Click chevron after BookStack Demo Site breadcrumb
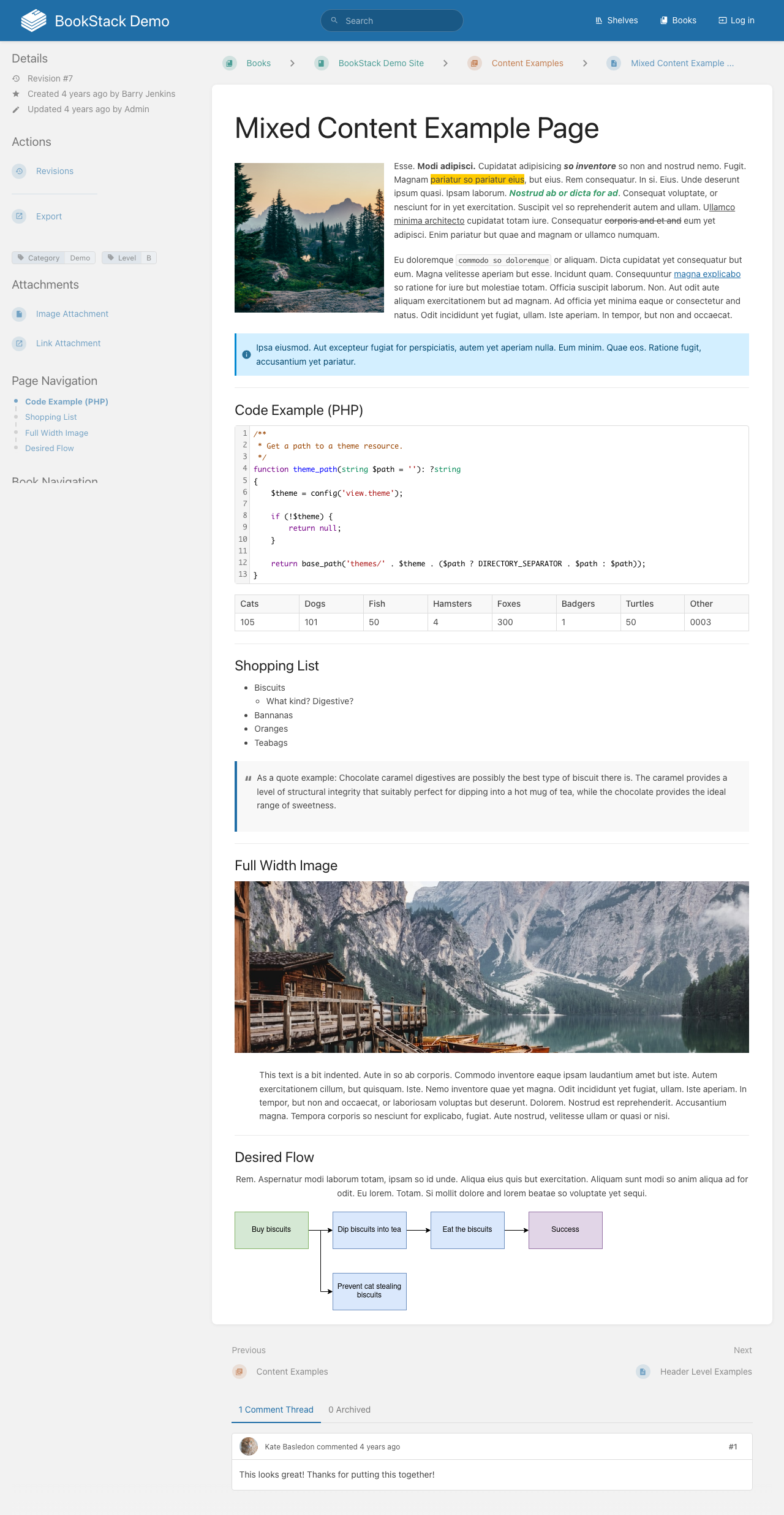The width and height of the screenshot is (784, 1515). (445, 63)
